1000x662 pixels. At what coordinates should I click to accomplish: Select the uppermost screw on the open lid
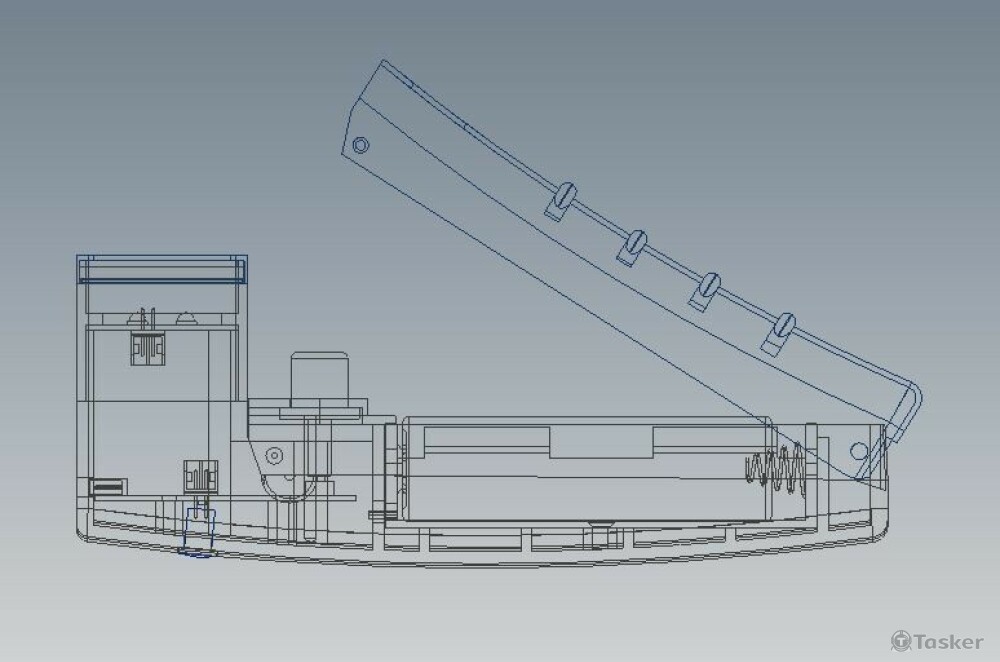(567, 191)
